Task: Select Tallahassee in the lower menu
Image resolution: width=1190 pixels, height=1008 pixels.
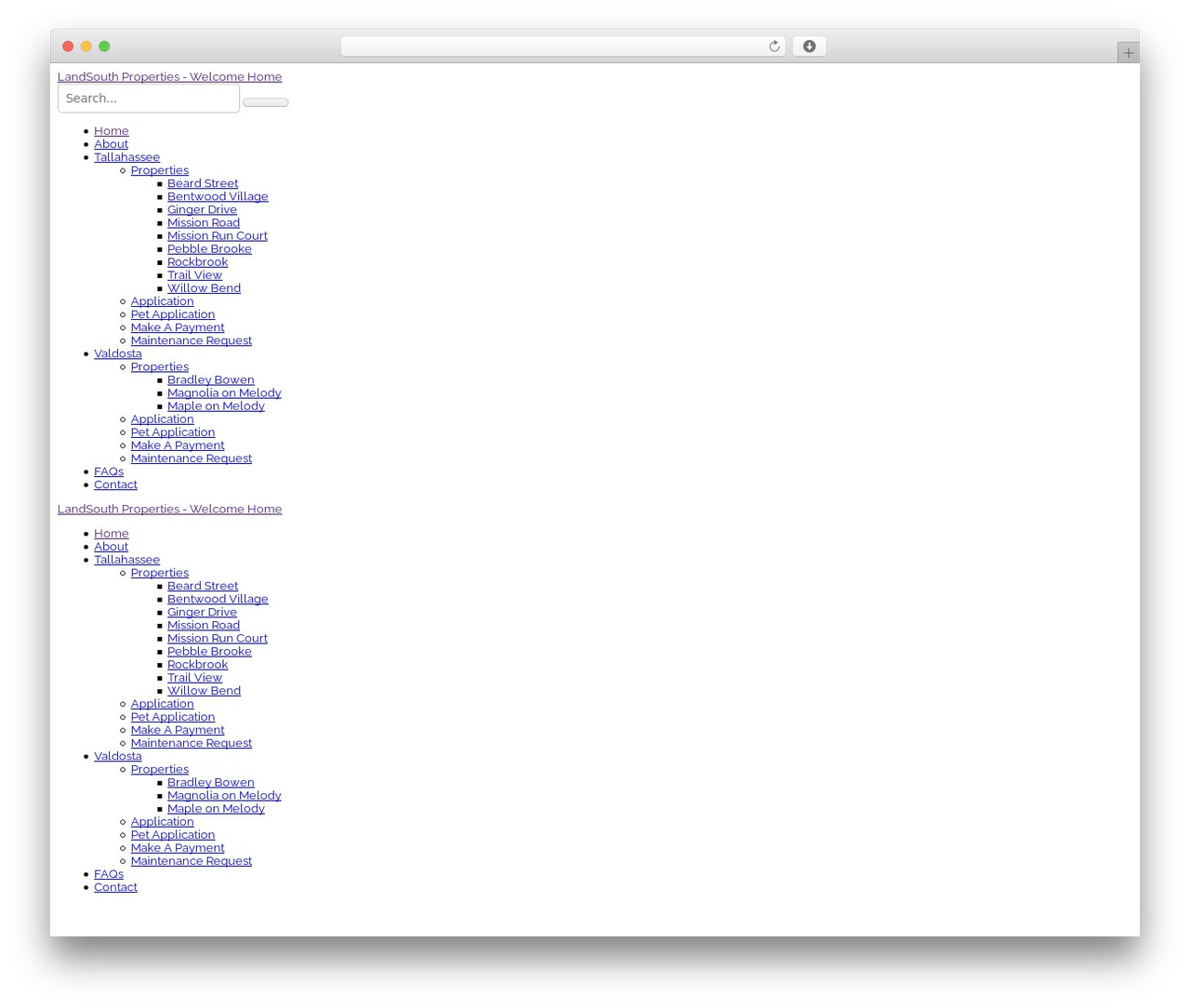Action: 126,560
